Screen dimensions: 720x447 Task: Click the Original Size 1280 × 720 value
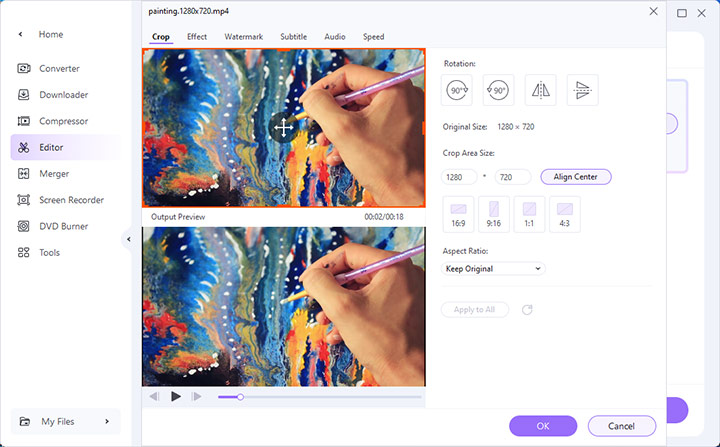[x=516, y=127]
